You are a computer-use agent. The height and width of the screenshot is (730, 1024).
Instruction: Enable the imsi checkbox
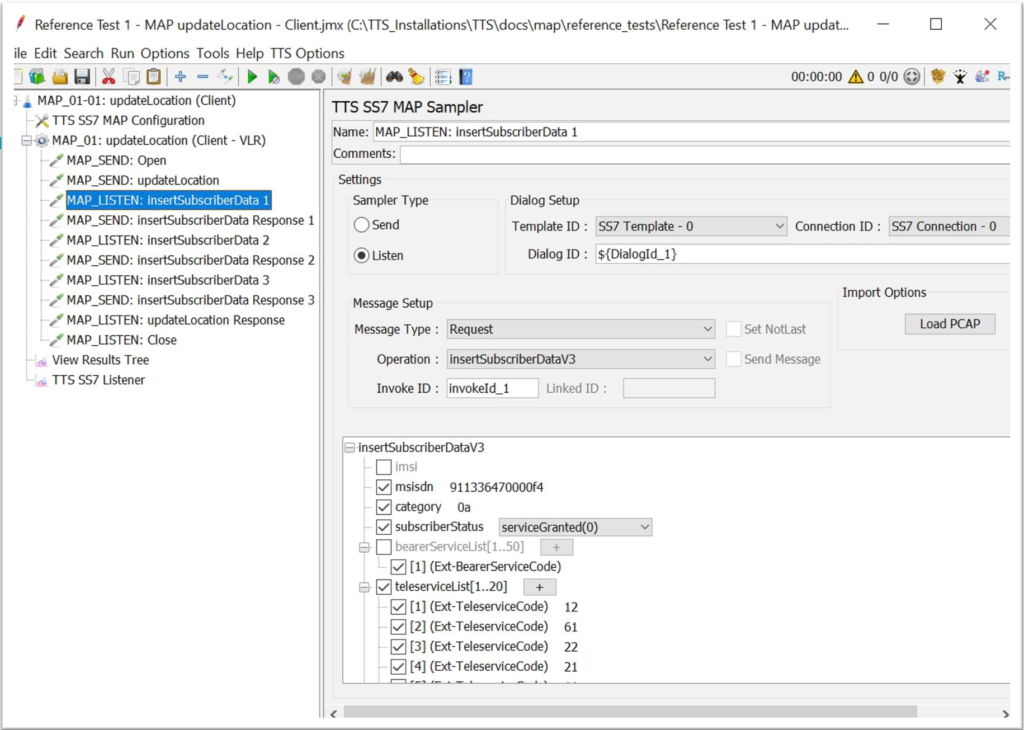pos(384,467)
